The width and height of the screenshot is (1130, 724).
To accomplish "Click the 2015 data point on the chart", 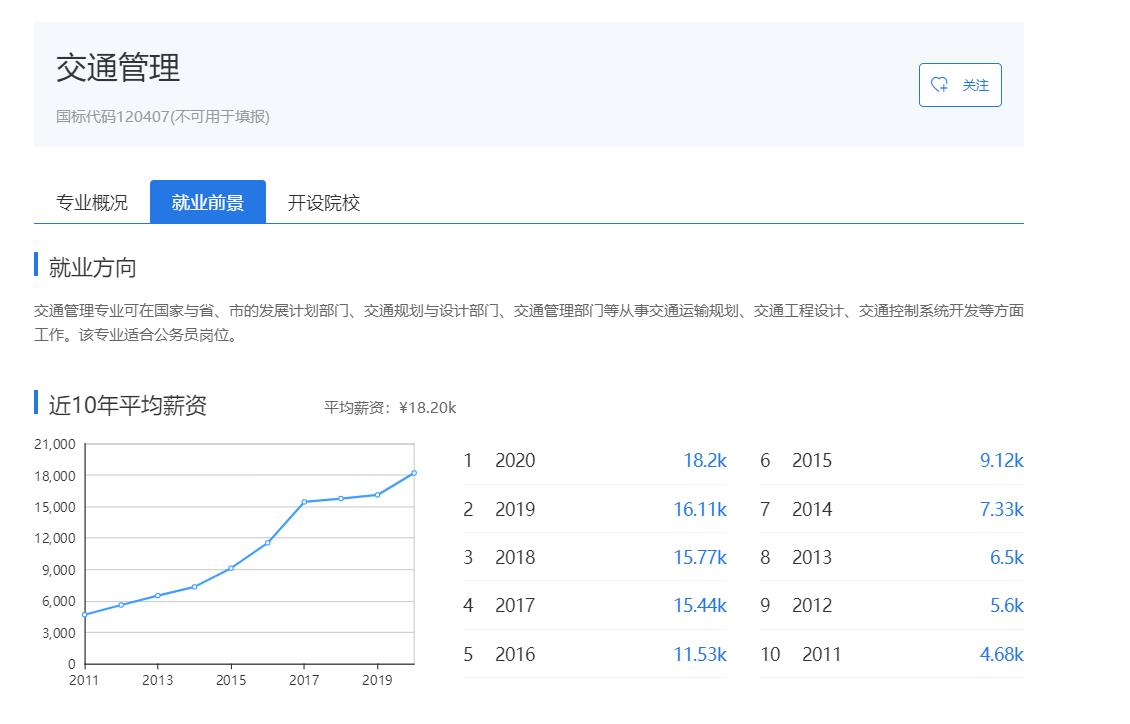I will (x=231, y=568).
